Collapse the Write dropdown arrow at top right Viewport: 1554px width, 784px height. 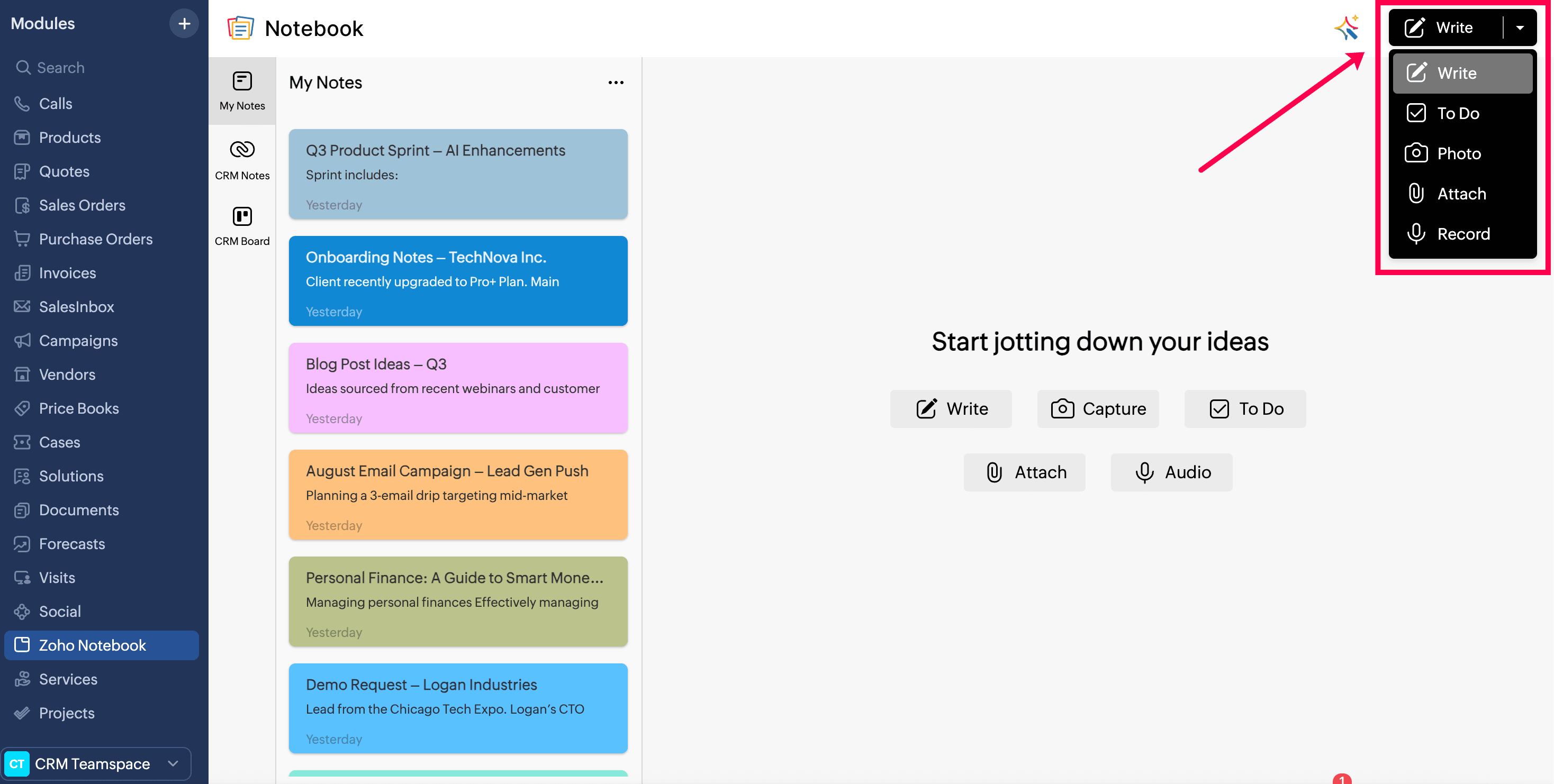tap(1520, 28)
